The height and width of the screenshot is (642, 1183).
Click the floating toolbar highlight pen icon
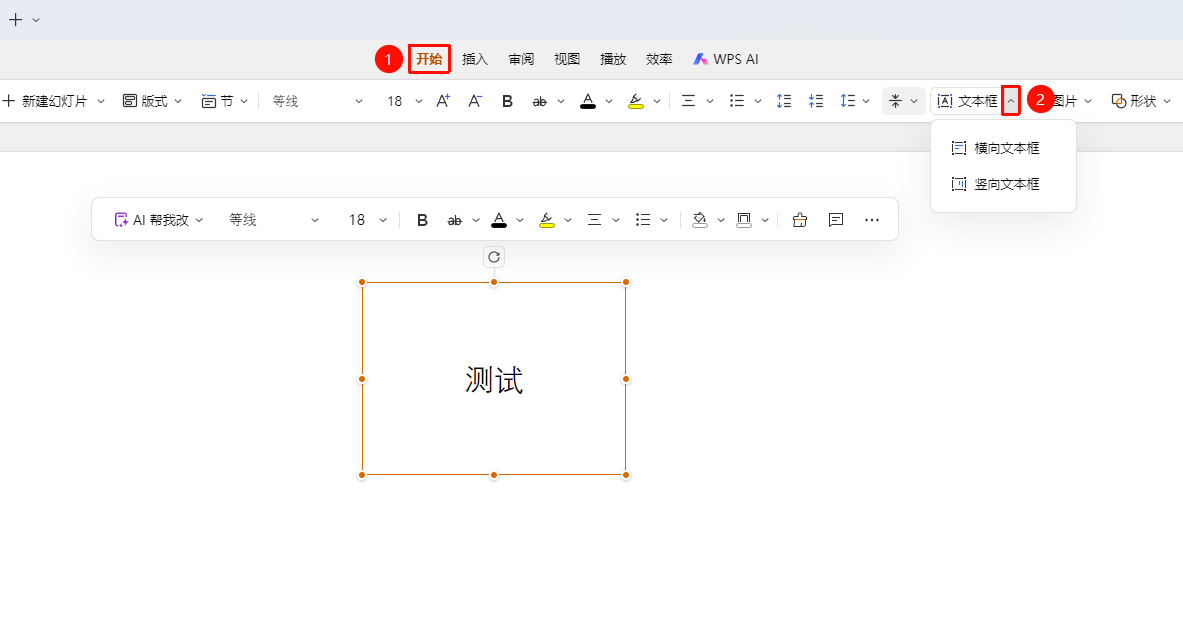547,220
